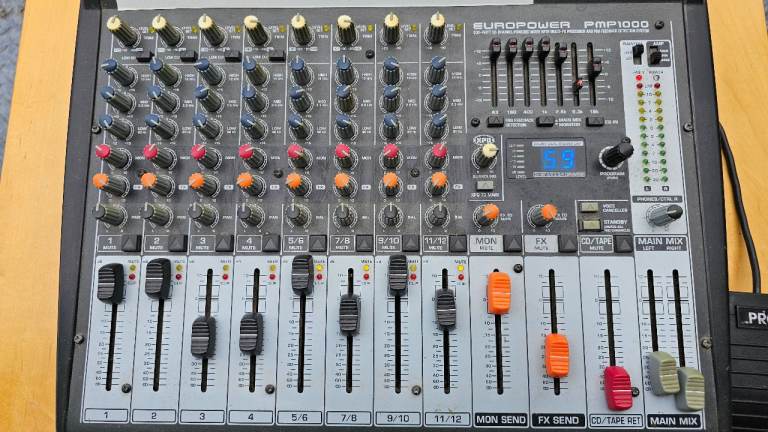Click the XPQ surround knob
This screenshot has height=432, width=768.
point(485,156)
